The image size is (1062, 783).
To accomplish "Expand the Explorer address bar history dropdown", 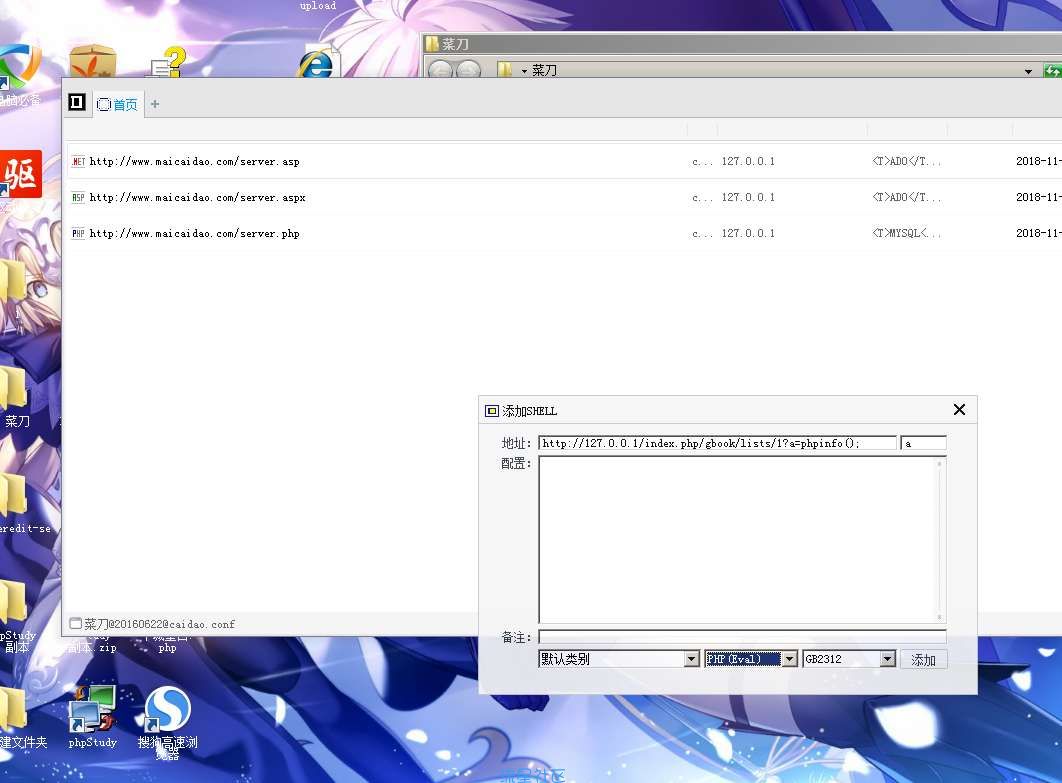I will tap(1028, 71).
